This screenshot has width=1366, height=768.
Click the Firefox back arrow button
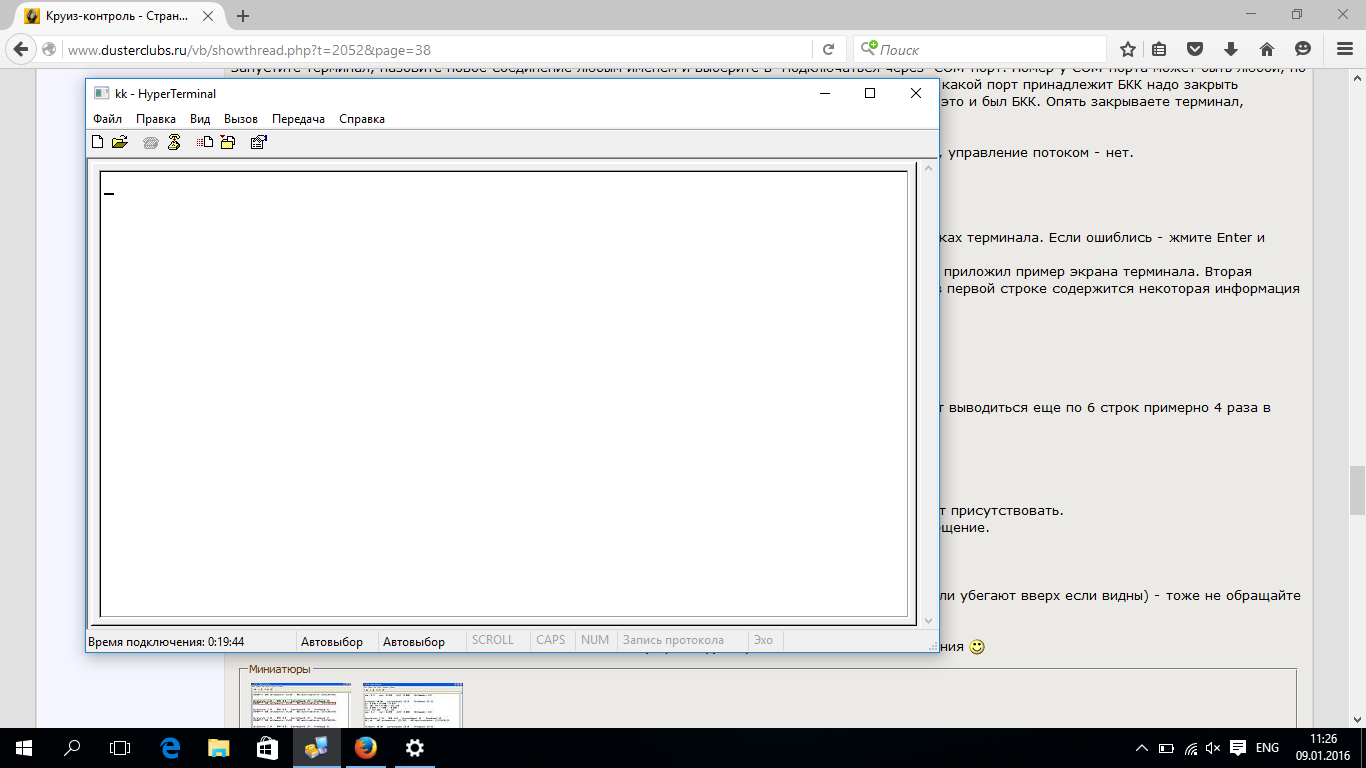(x=19, y=49)
